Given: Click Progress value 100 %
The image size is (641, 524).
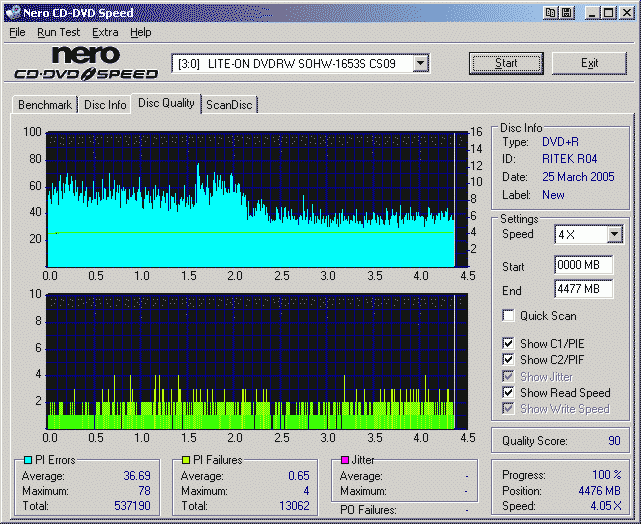Looking at the screenshot, I should (x=607, y=475).
